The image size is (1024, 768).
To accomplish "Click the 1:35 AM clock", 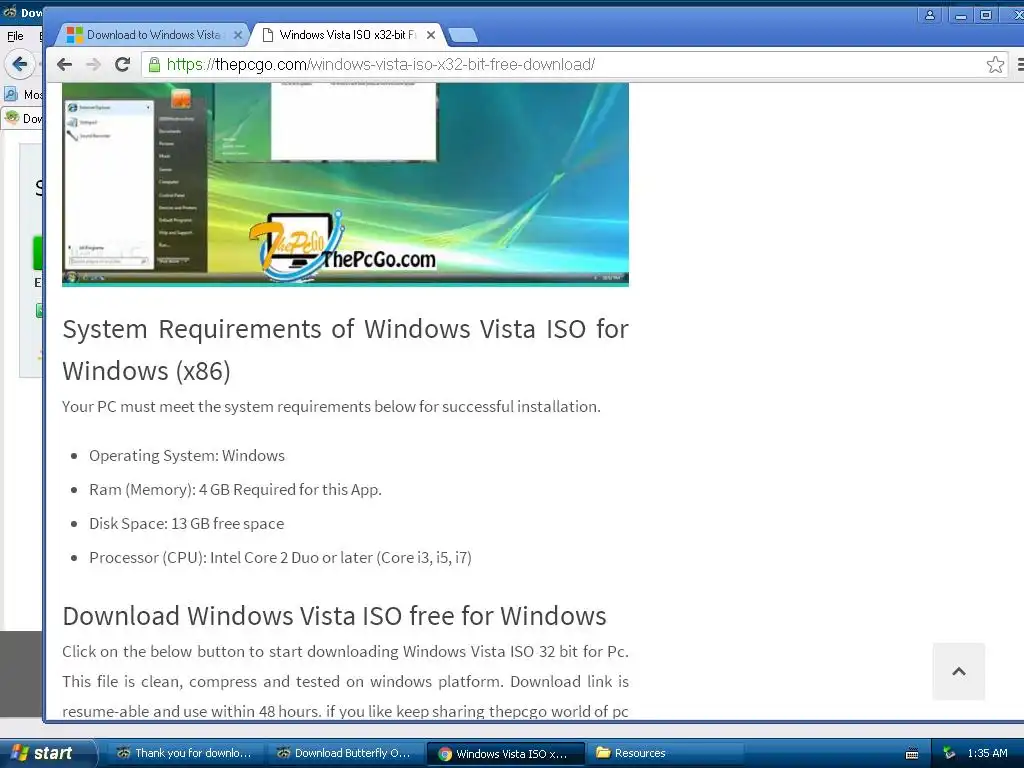I will [987, 753].
